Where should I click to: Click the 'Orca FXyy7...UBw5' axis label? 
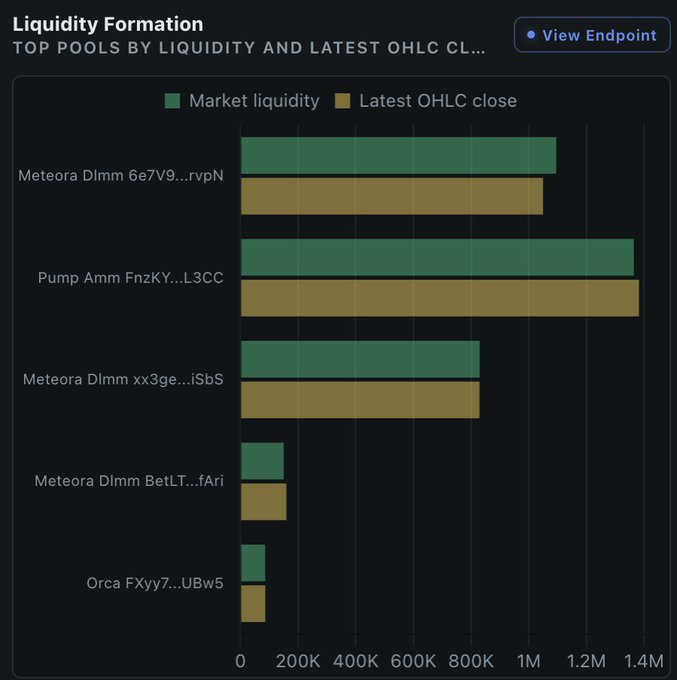click(x=155, y=583)
